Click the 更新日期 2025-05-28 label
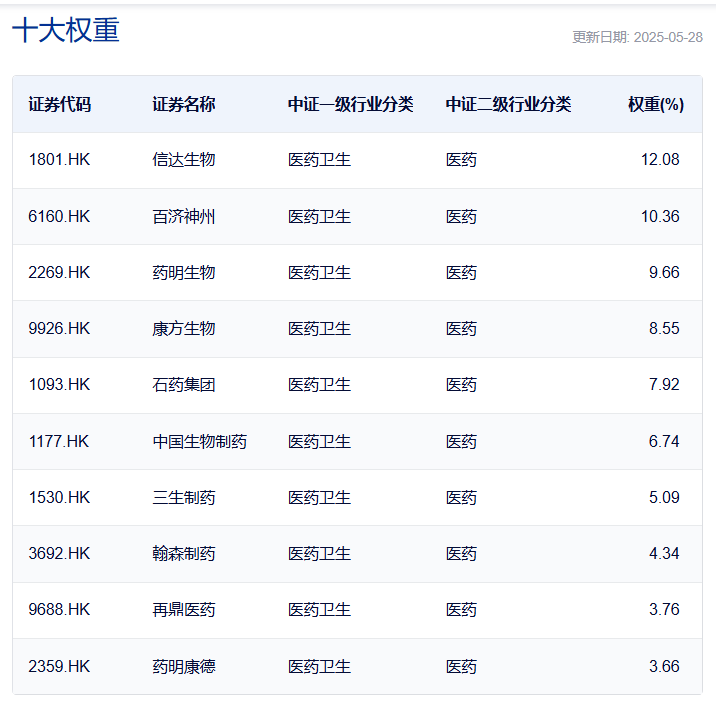The height and width of the screenshot is (705, 716). pos(637,37)
